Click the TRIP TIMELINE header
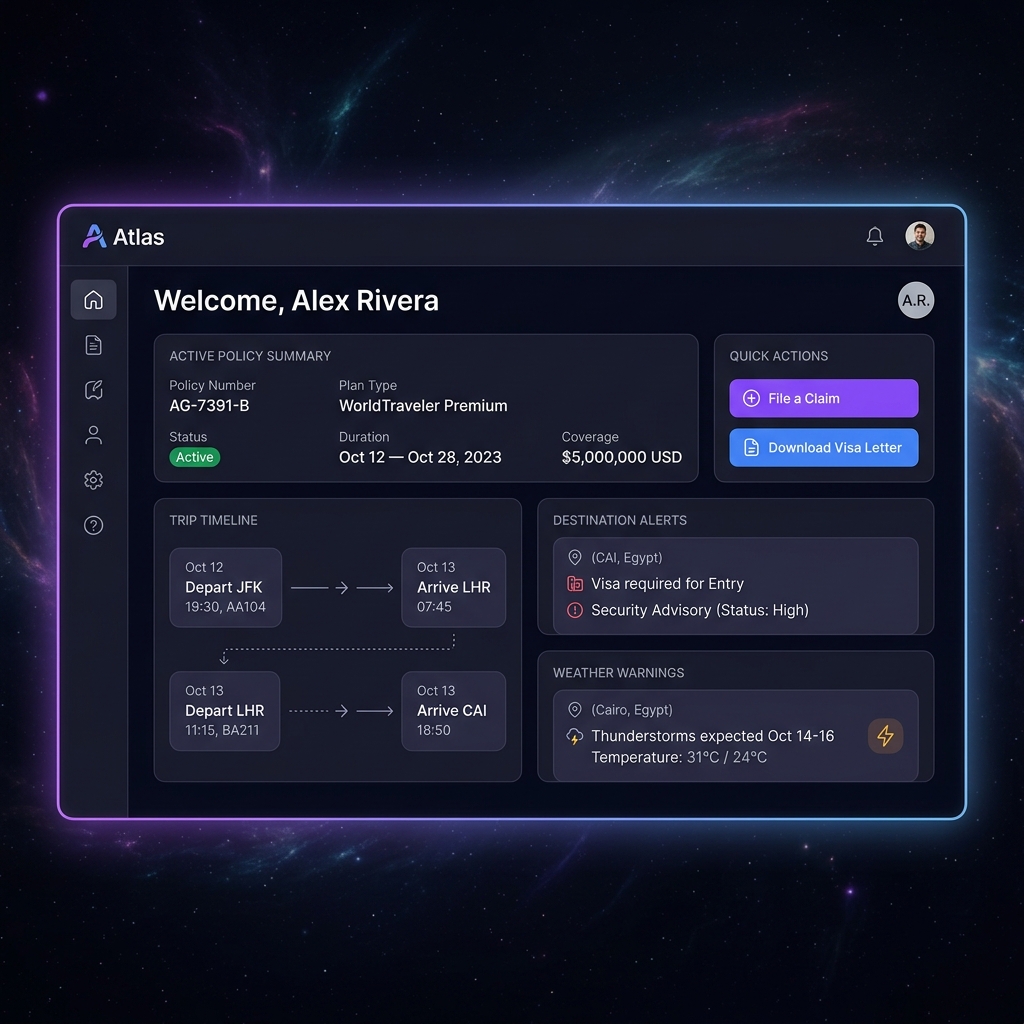Viewport: 1024px width, 1024px height. 214,520
